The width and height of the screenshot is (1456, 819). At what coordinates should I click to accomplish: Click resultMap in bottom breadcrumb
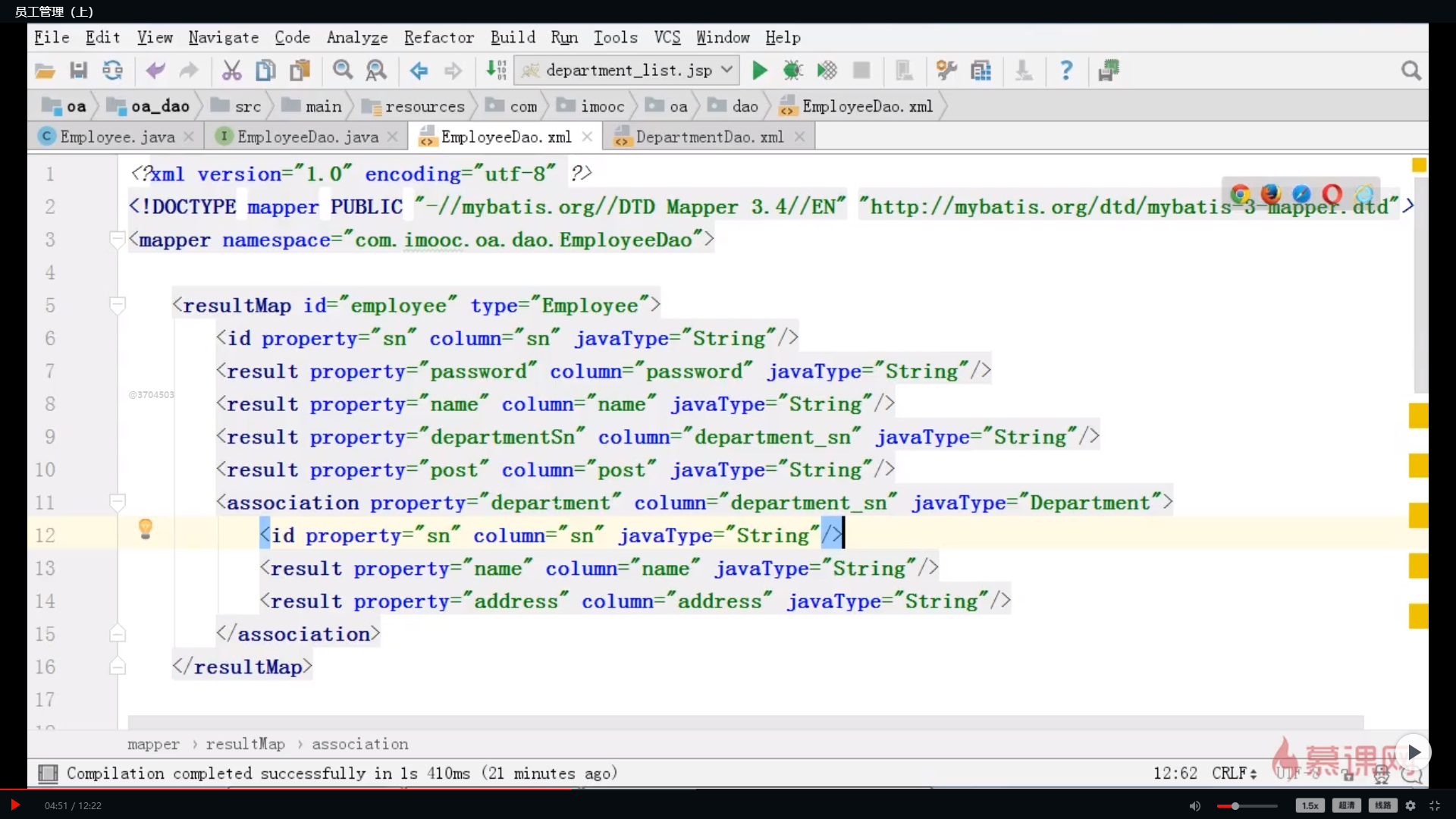[x=245, y=745]
